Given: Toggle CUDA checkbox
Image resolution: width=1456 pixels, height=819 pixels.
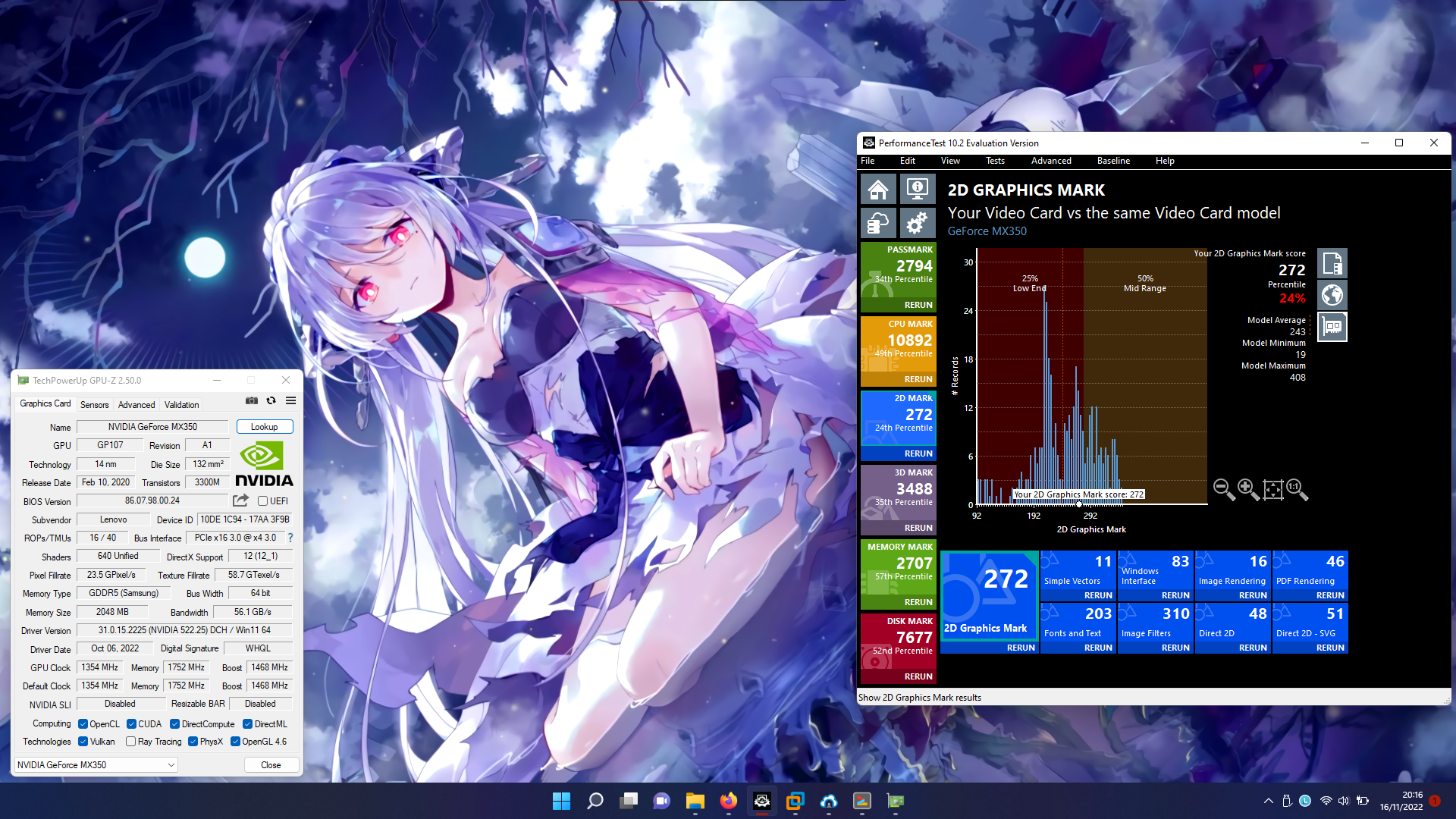Looking at the screenshot, I should [131, 724].
